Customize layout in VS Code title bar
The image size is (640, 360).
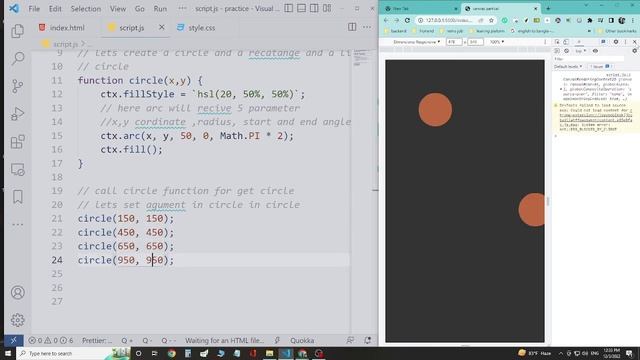click(x=327, y=8)
